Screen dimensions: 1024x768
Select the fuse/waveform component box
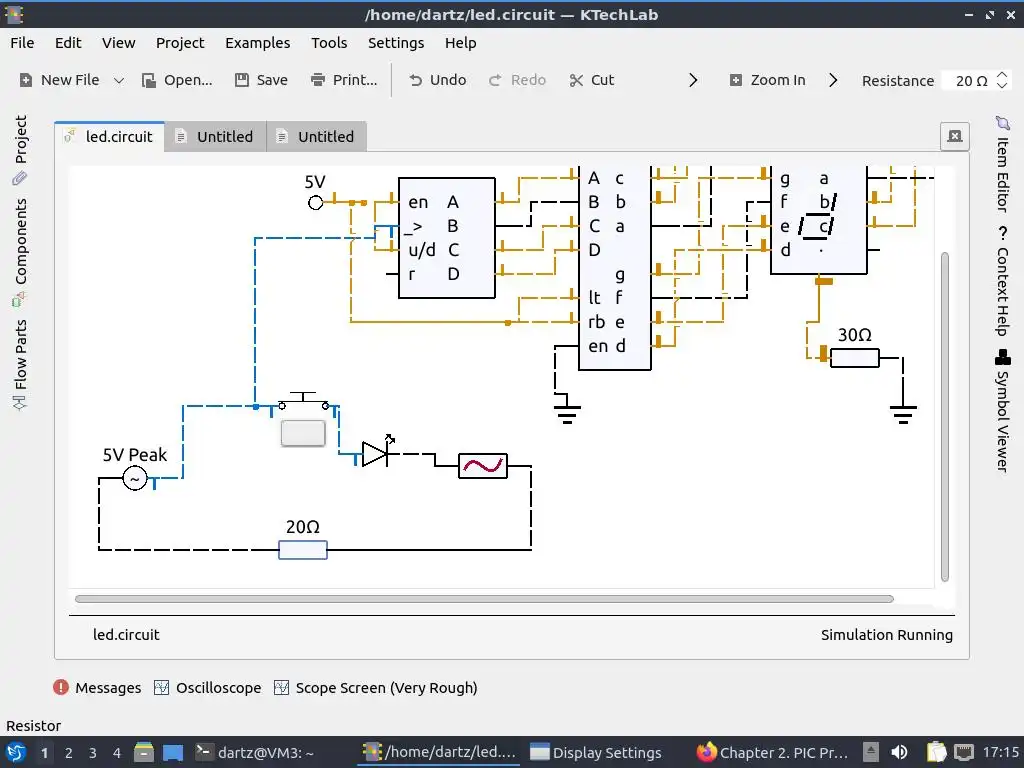[x=483, y=466]
